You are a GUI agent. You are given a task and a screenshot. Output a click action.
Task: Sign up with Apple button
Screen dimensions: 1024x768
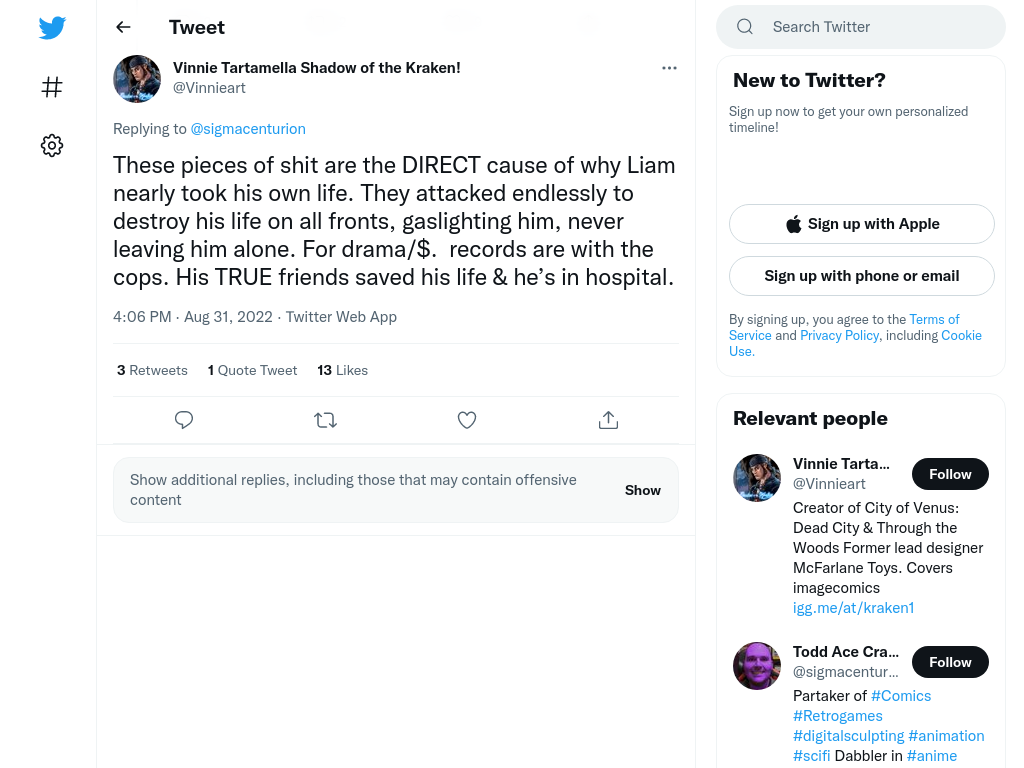tap(862, 224)
